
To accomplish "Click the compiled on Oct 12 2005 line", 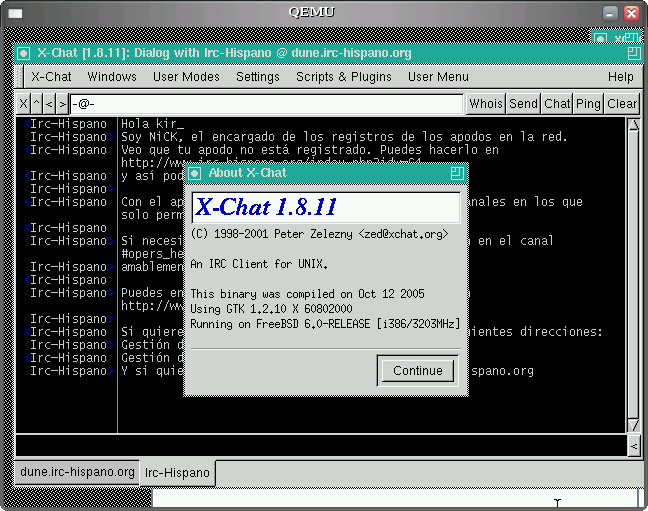I will [307, 294].
